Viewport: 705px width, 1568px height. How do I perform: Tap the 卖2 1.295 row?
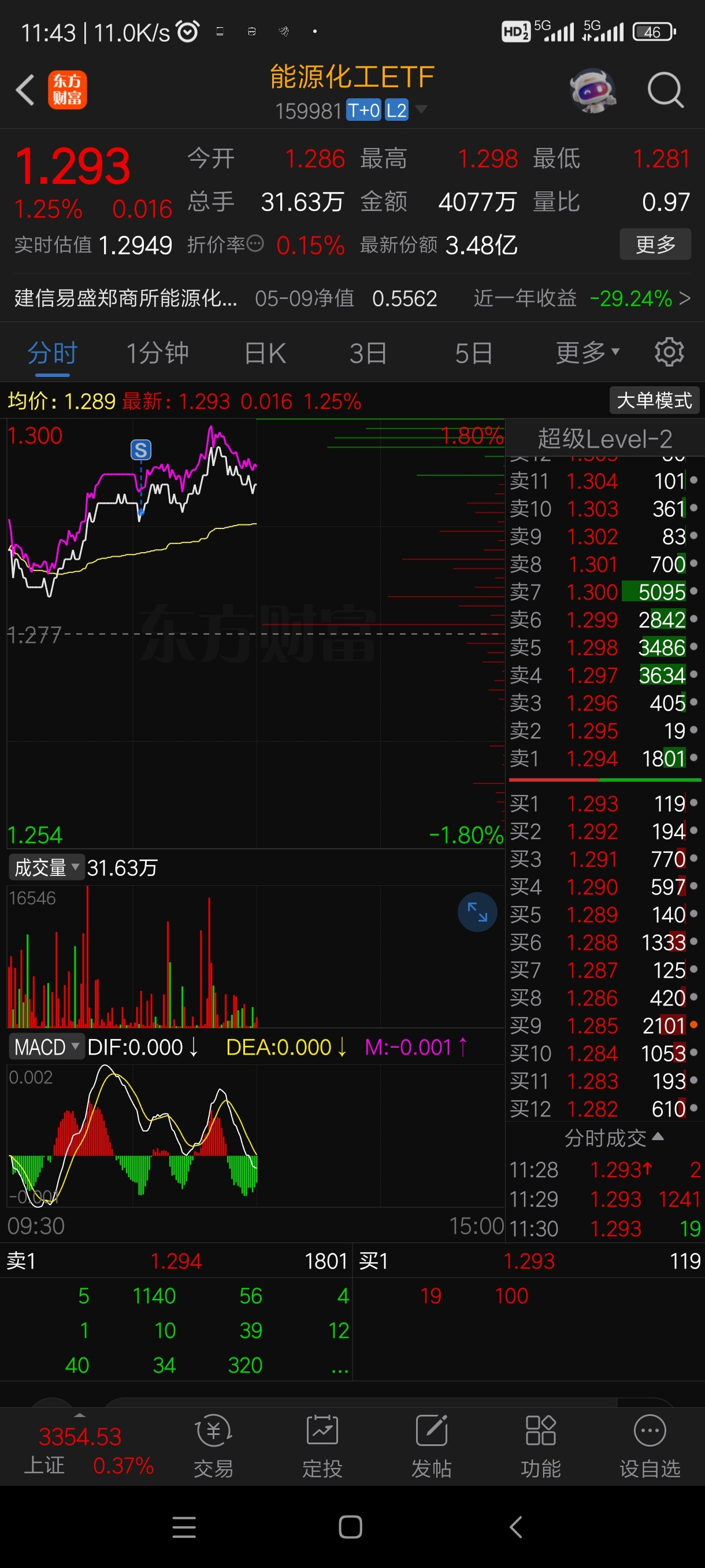604,730
